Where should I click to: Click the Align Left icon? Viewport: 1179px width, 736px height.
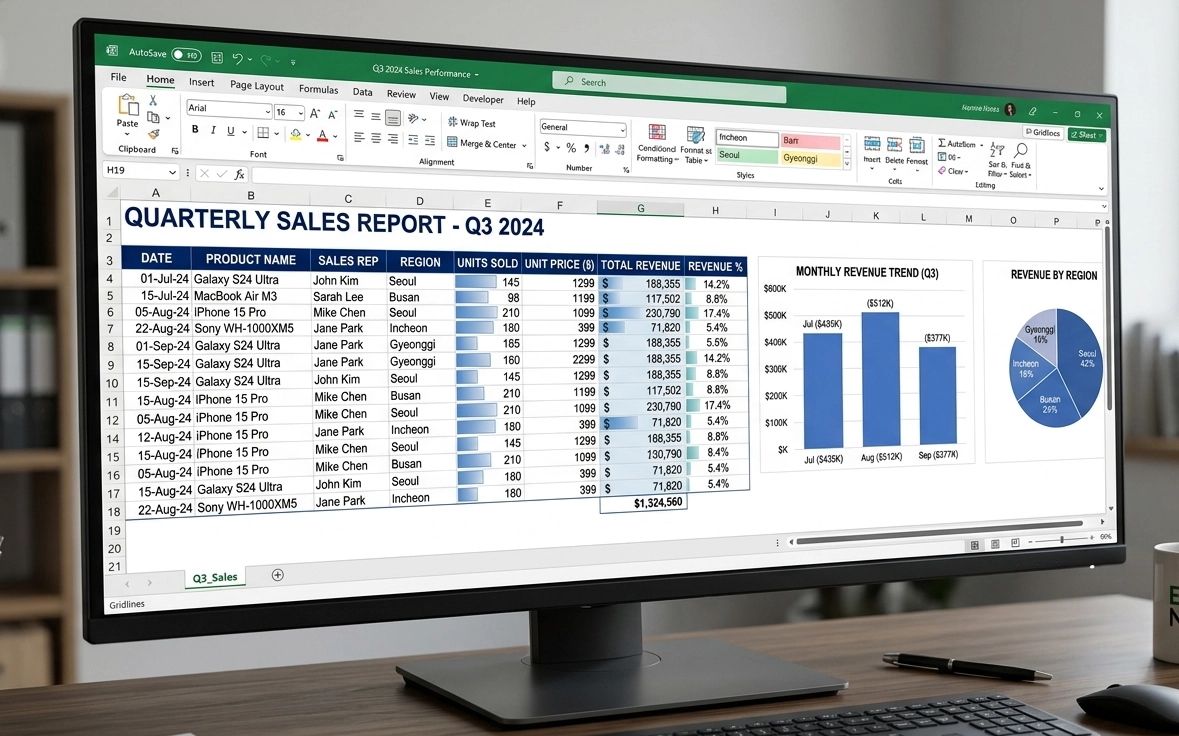pos(359,138)
